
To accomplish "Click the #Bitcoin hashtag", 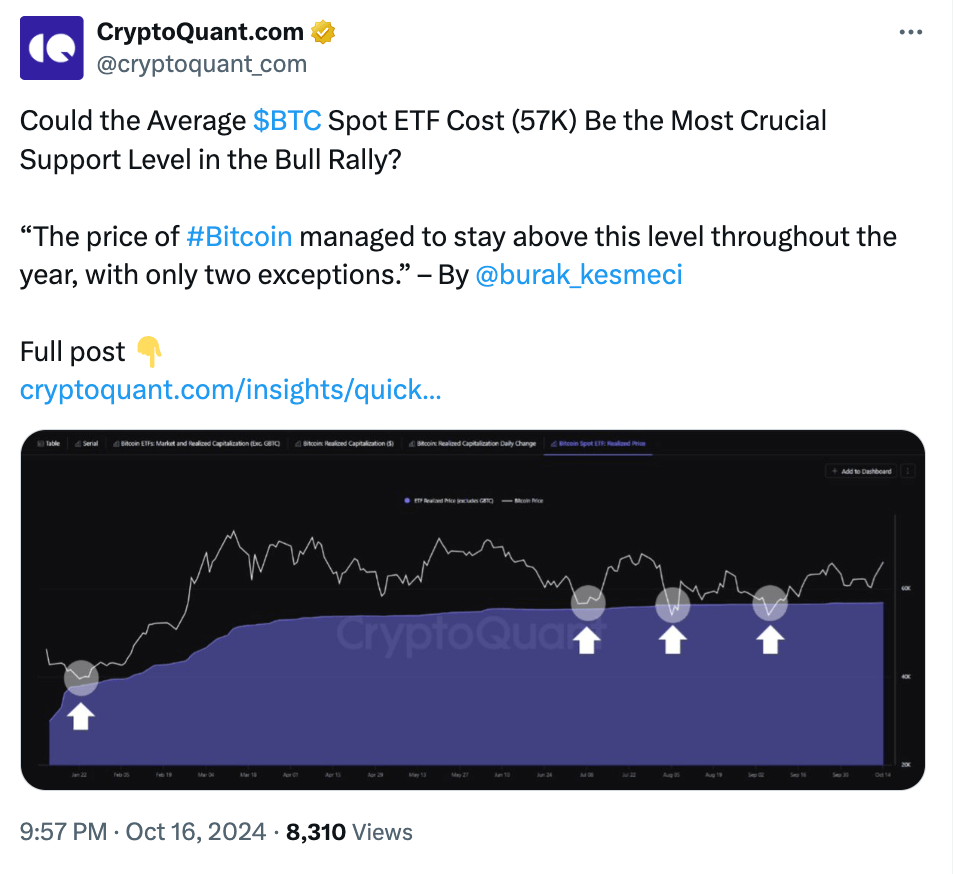I will [x=238, y=236].
